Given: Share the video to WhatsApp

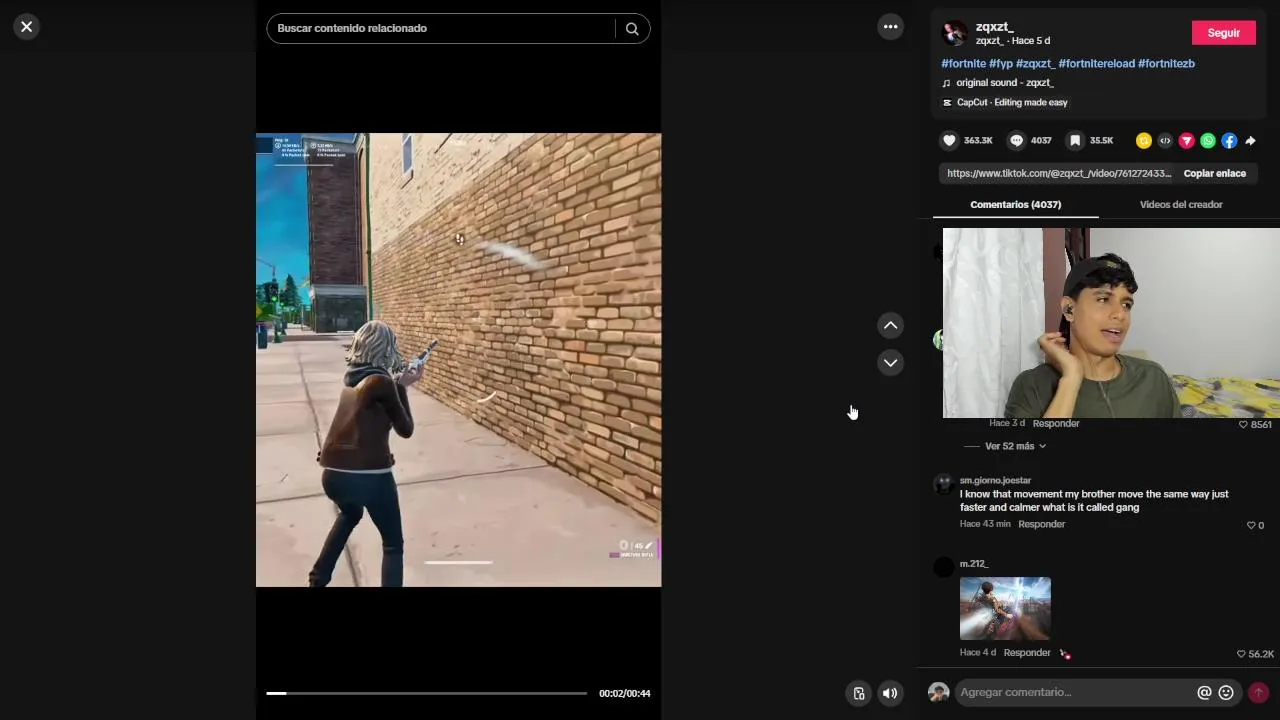Looking at the screenshot, I should pos(1208,141).
